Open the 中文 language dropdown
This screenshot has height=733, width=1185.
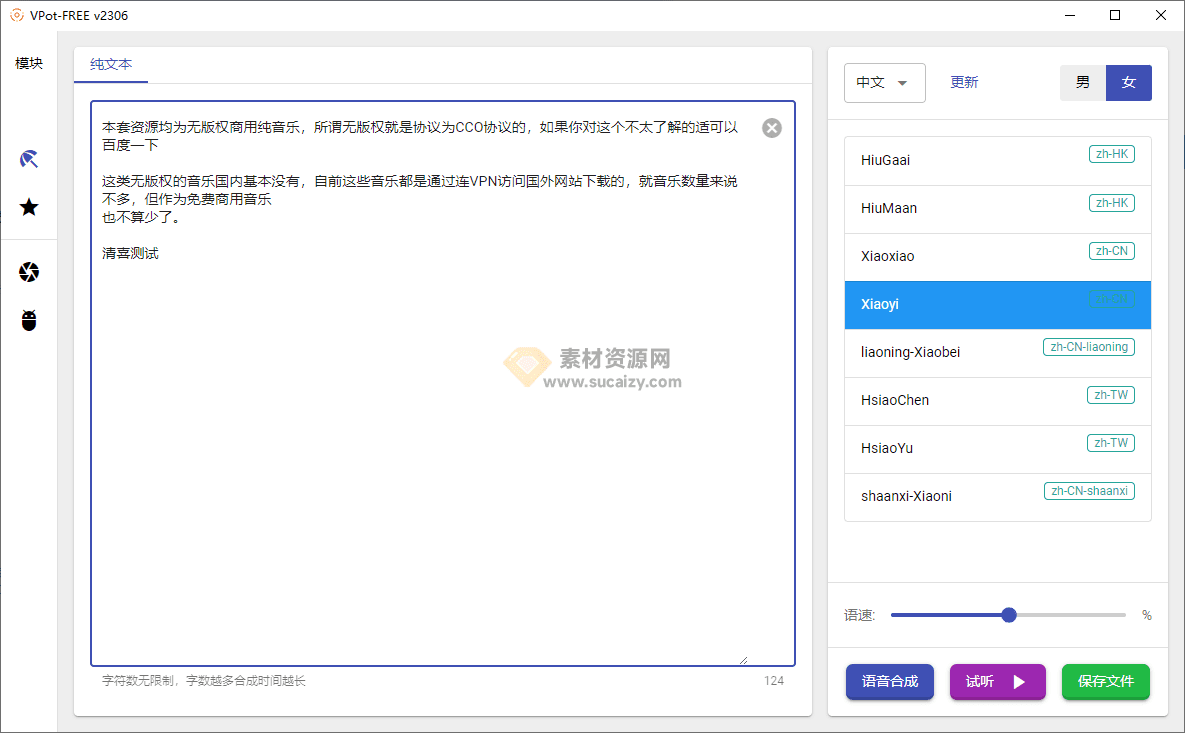tap(884, 82)
